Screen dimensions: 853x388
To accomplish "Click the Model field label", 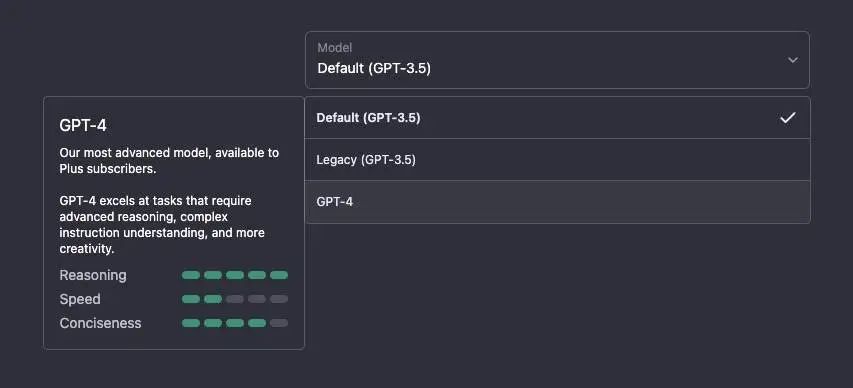I will 335,48.
